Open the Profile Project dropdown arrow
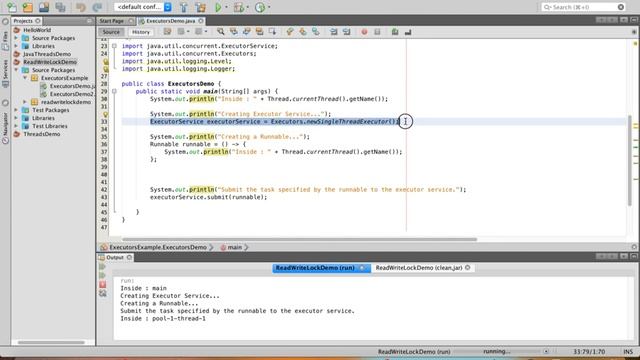This screenshot has width=640, height=360. click(269, 7)
